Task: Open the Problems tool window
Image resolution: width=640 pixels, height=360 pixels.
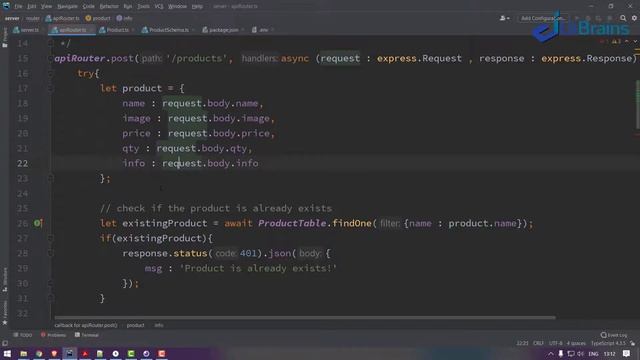Action: click(x=53, y=335)
